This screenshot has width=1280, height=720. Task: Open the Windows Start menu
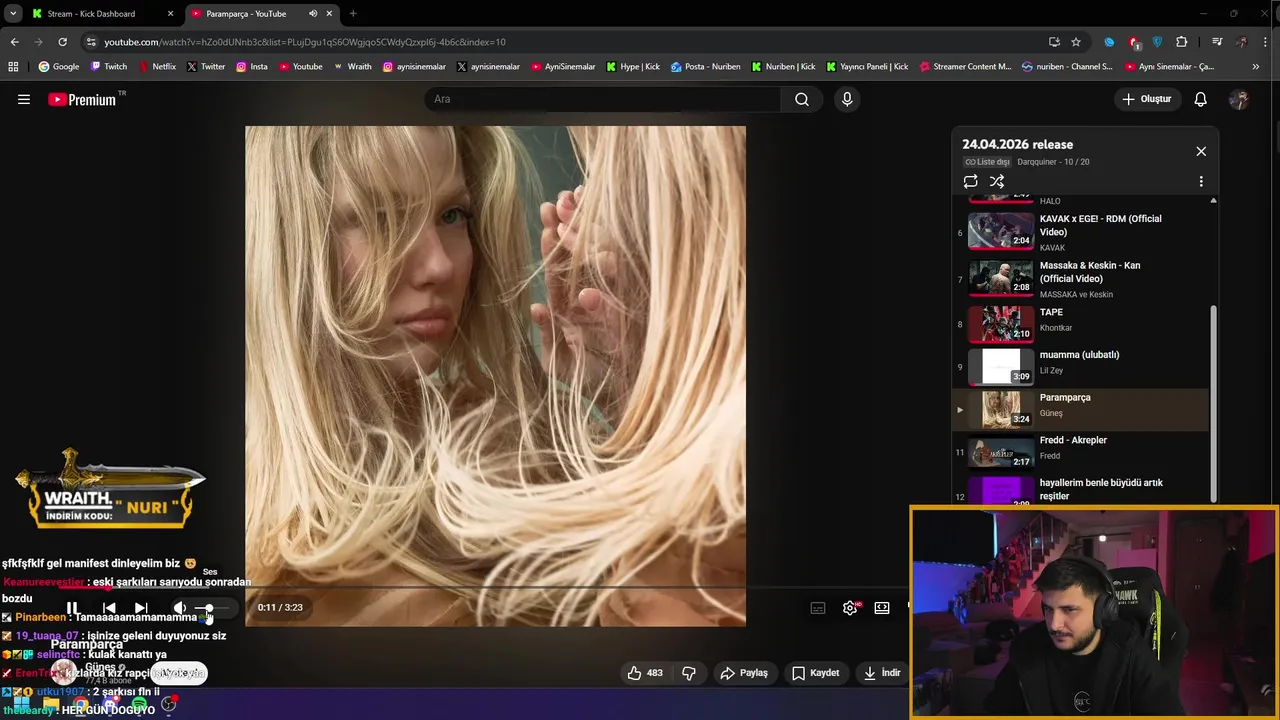tap(20, 706)
